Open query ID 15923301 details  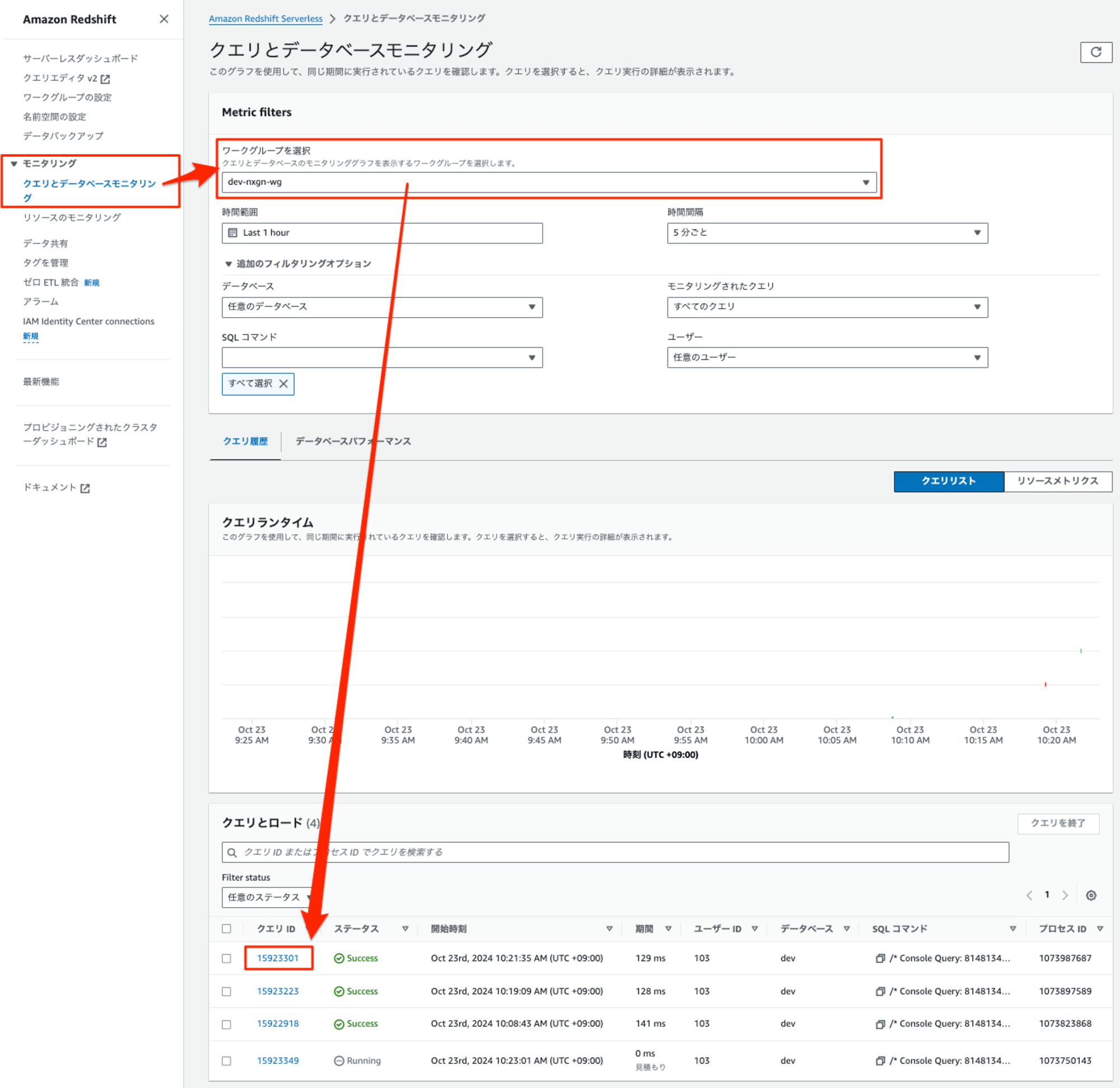click(278, 958)
